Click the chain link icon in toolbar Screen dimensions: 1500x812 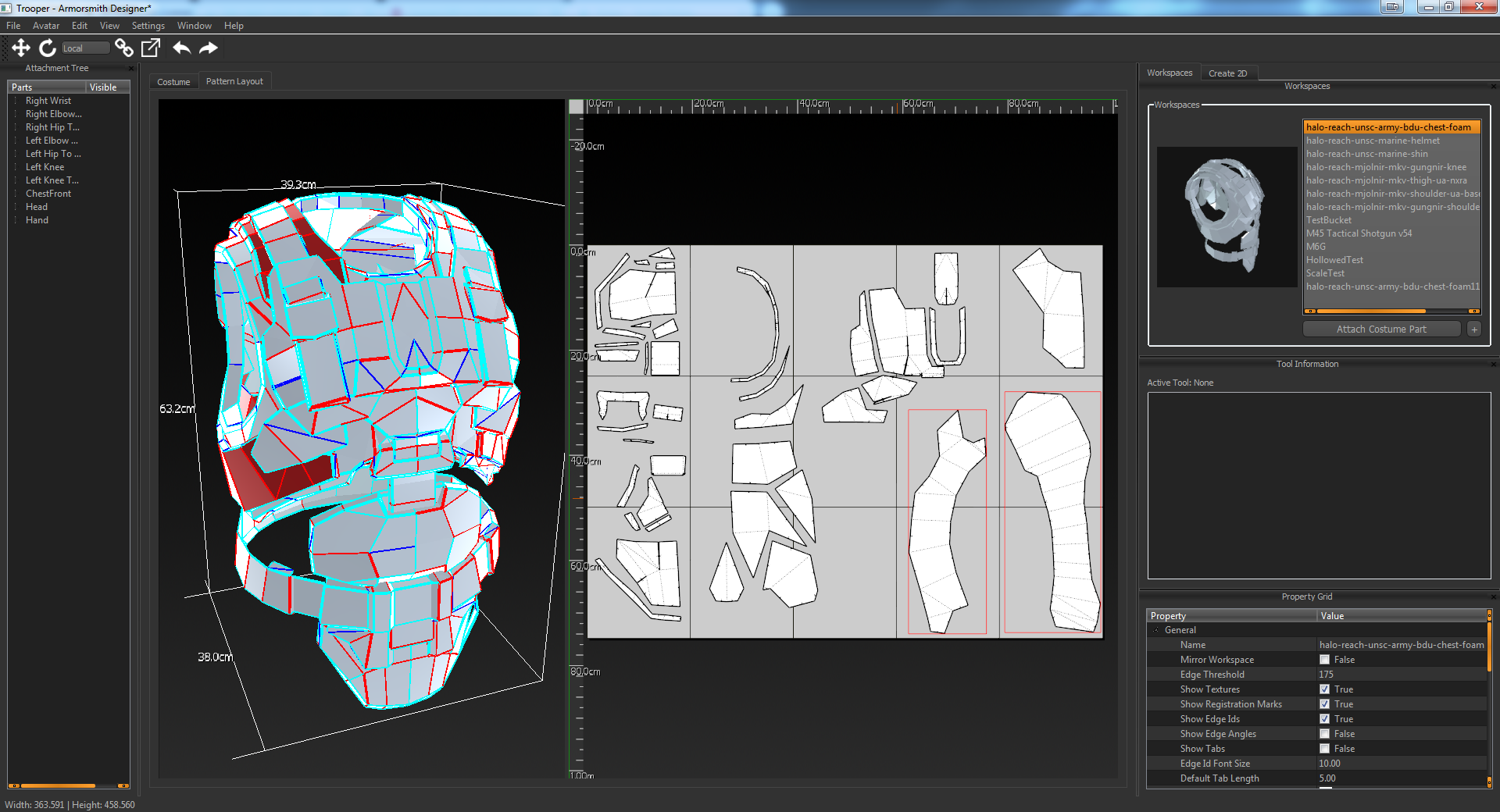tap(123, 48)
